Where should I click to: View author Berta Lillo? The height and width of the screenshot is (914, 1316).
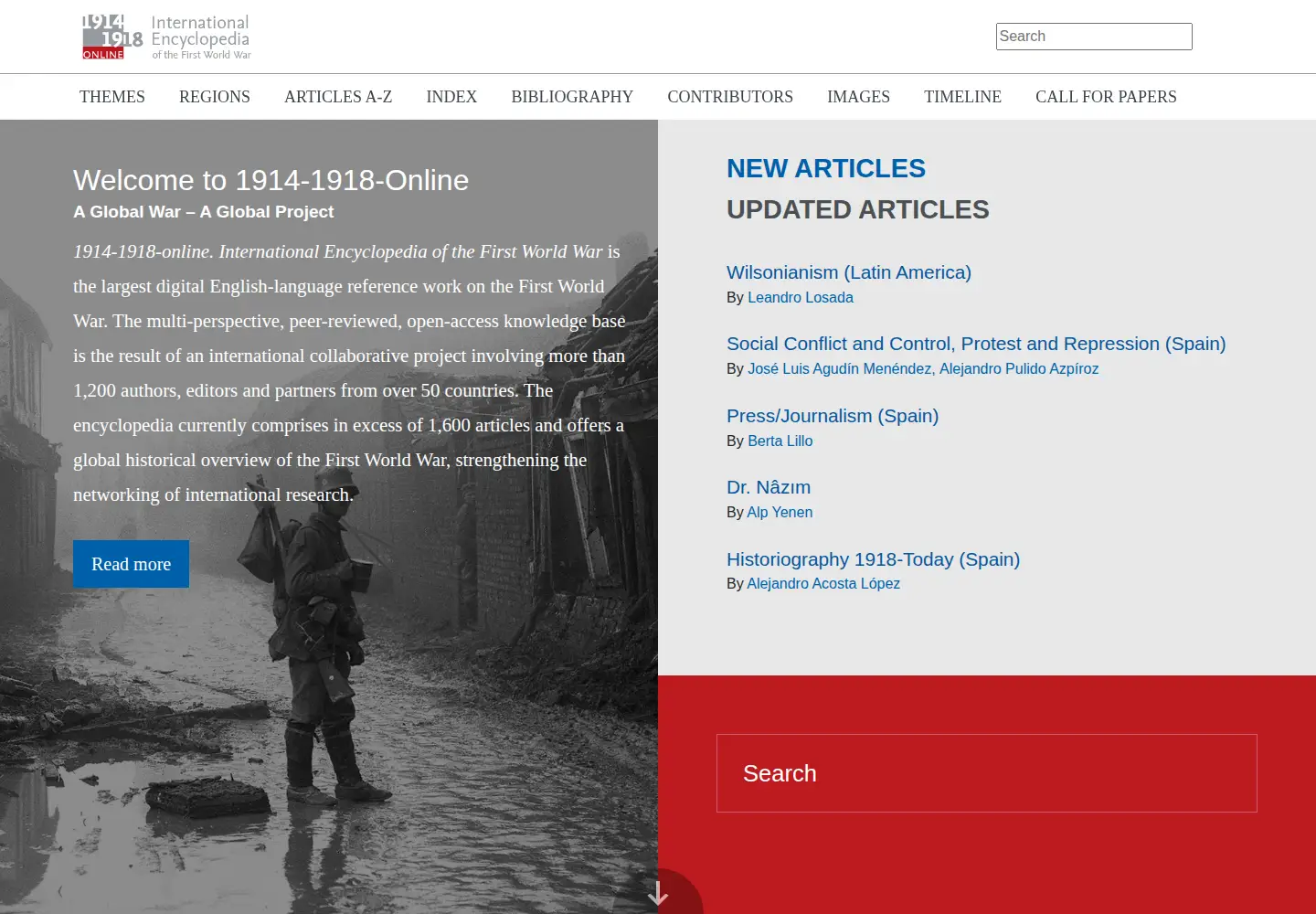coord(780,441)
